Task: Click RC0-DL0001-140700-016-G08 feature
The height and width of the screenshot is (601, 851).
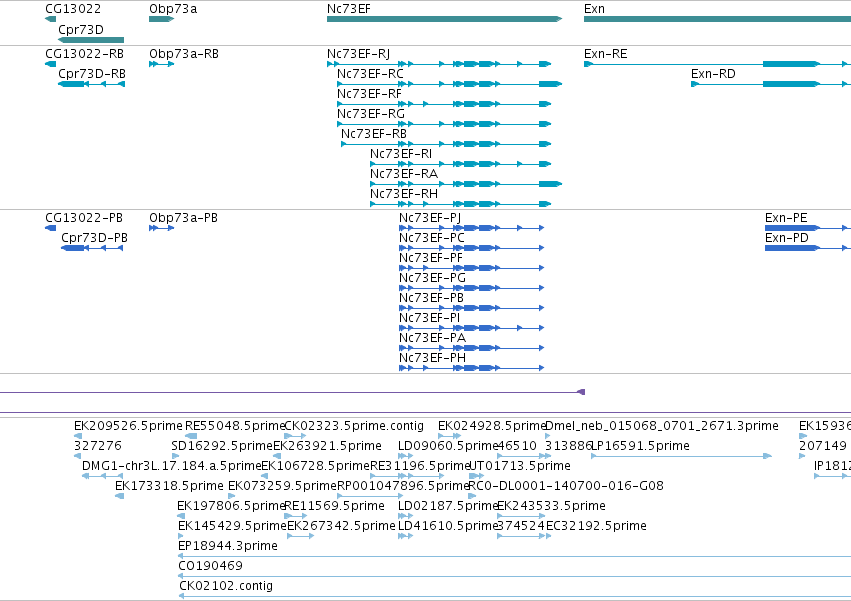Action: click(472, 496)
